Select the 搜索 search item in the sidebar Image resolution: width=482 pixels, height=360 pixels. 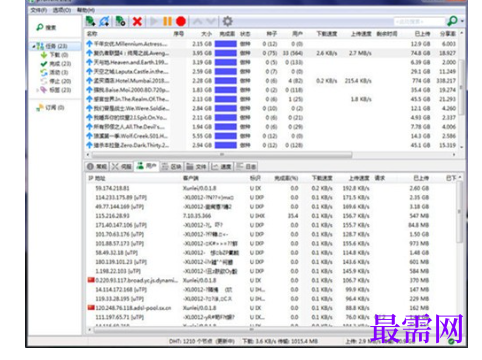47,27
